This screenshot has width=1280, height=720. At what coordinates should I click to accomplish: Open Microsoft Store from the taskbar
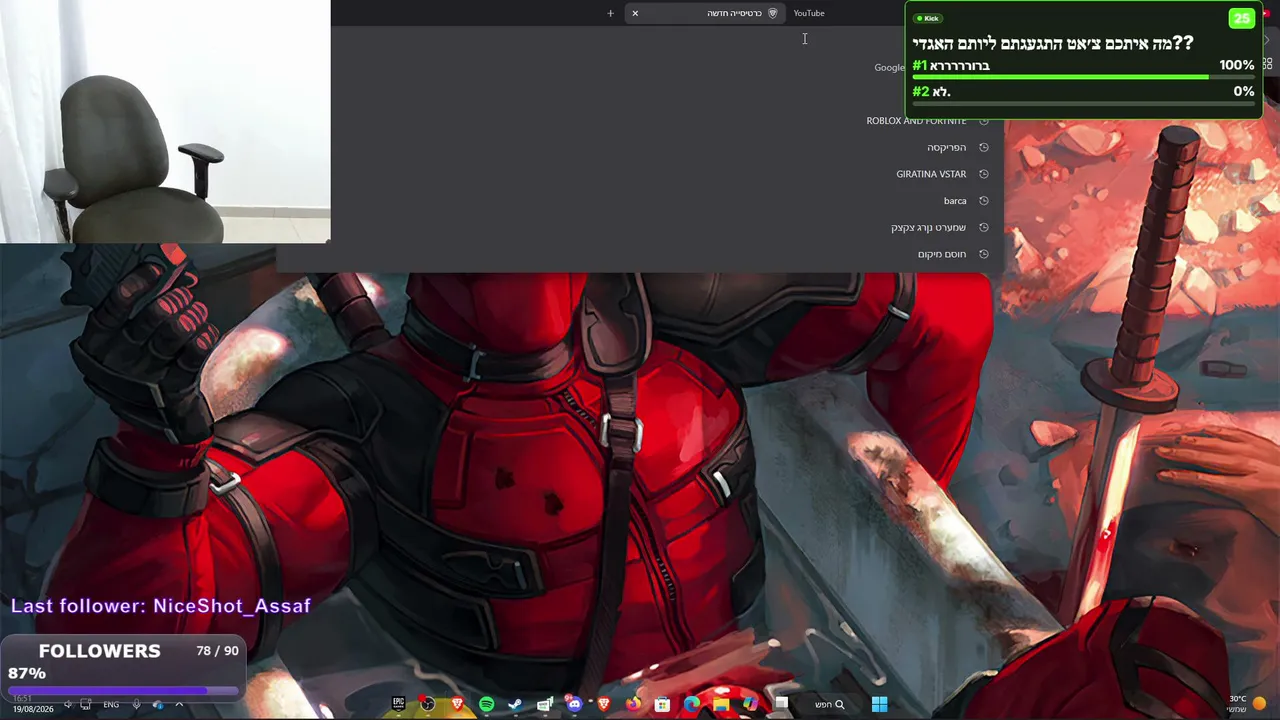tap(662, 704)
